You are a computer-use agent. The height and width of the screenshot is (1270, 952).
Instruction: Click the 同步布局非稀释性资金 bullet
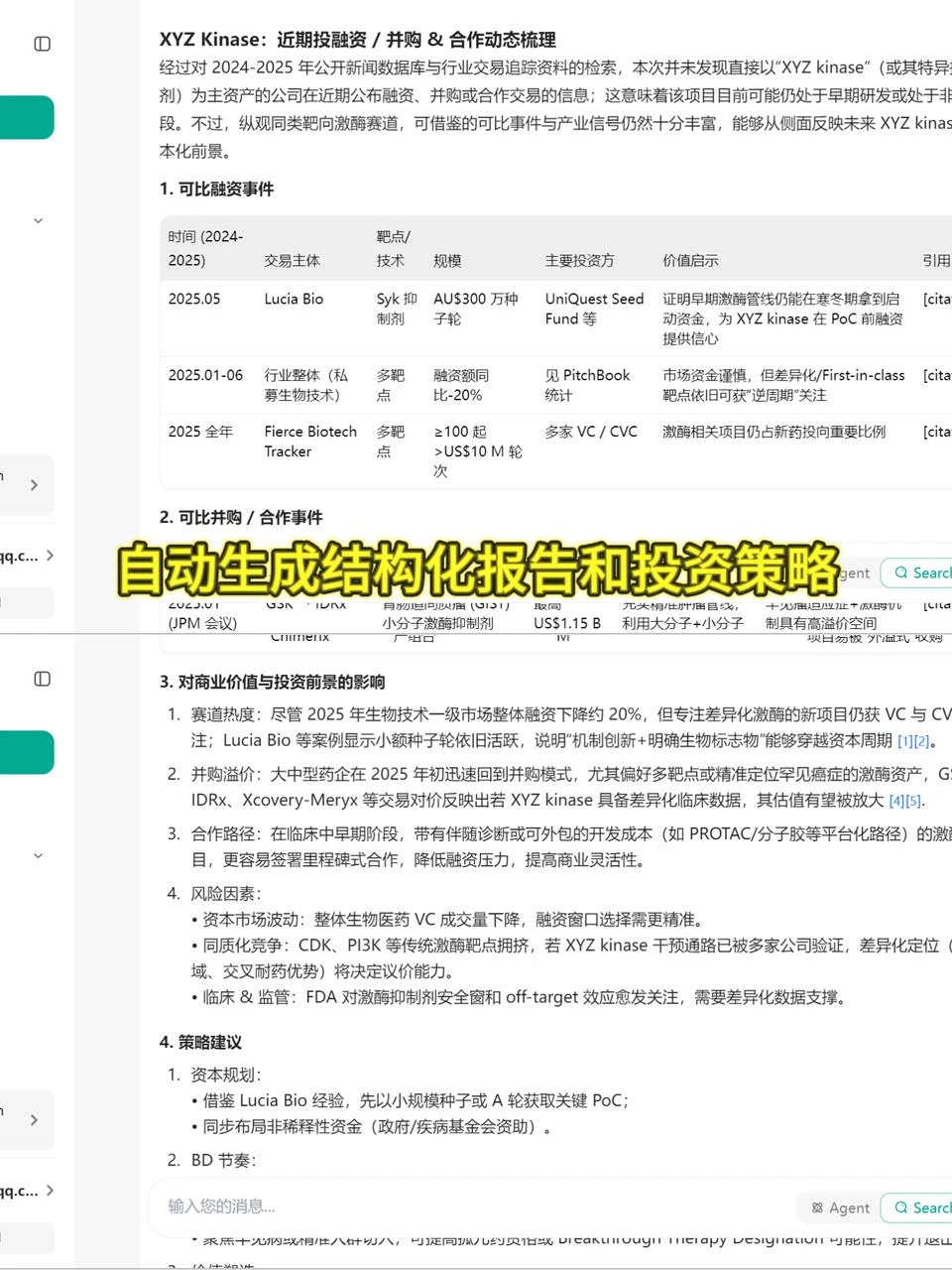coord(372,1126)
